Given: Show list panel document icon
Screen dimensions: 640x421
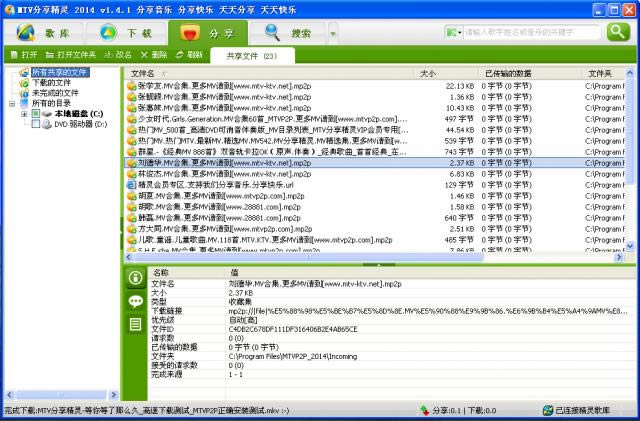Looking at the screenshot, I should tap(135, 325).
